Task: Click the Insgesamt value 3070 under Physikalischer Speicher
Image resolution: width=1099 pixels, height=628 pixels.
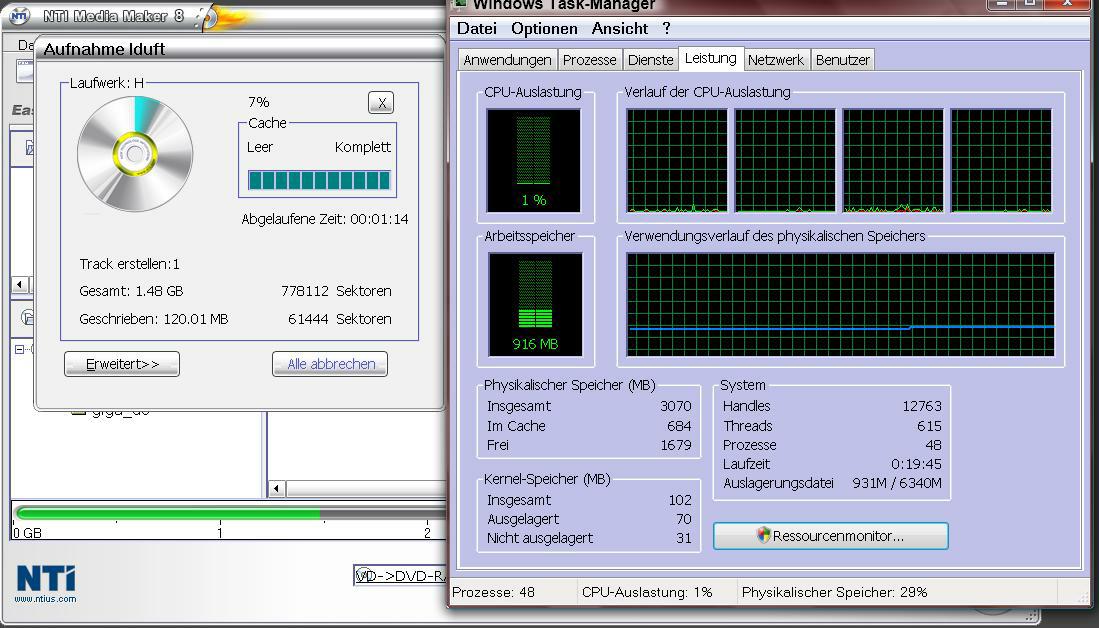Action: pyautogui.click(x=676, y=406)
